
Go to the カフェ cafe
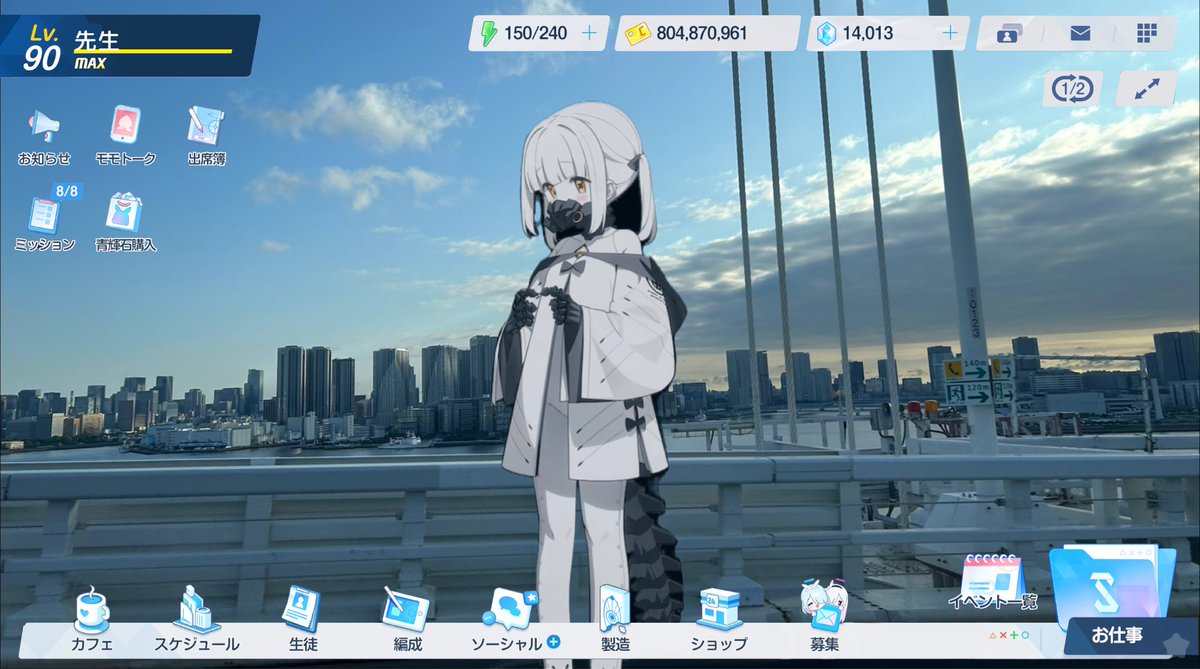(92, 620)
